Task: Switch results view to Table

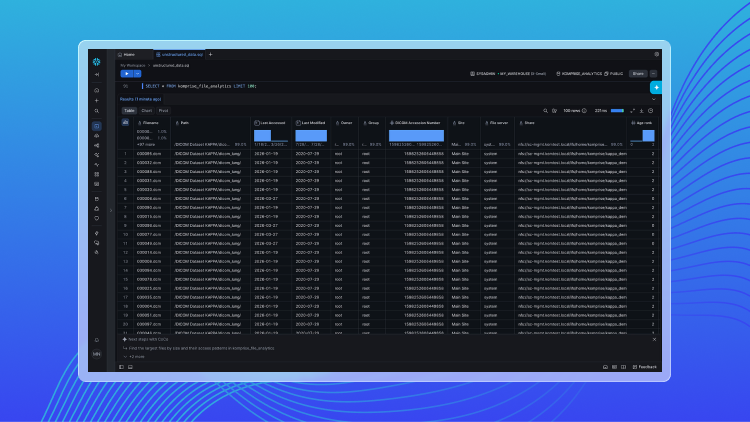Action: coord(129,111)
